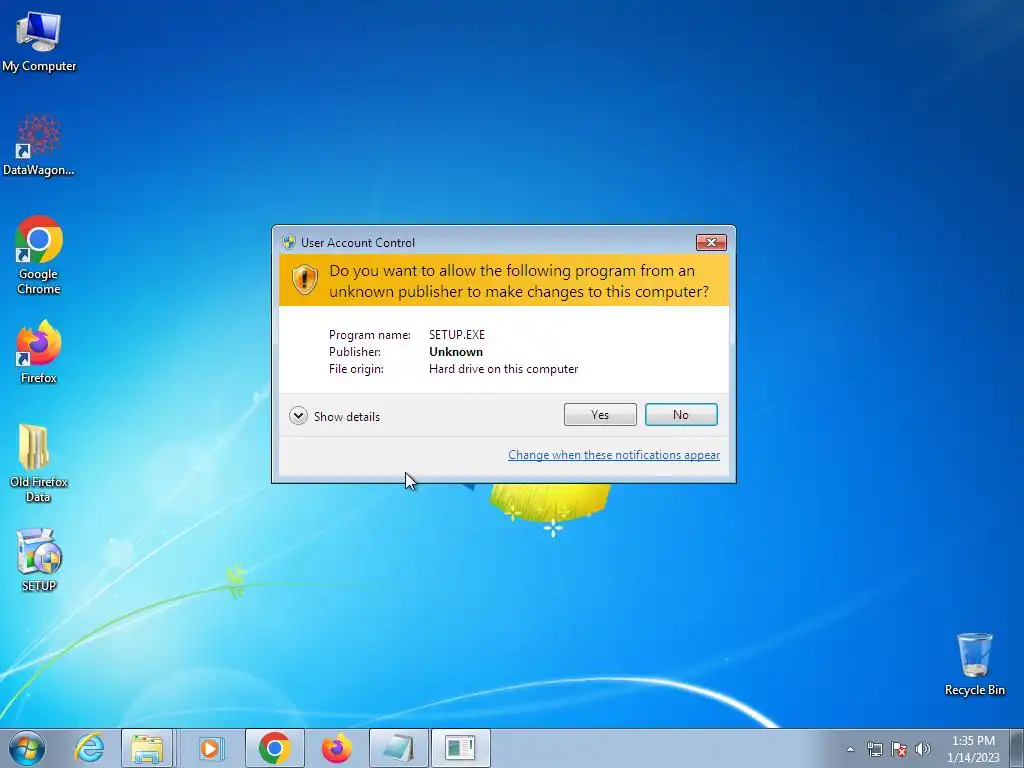
Task: Open the volume speaker tray icon
Action: click(923, 749)
